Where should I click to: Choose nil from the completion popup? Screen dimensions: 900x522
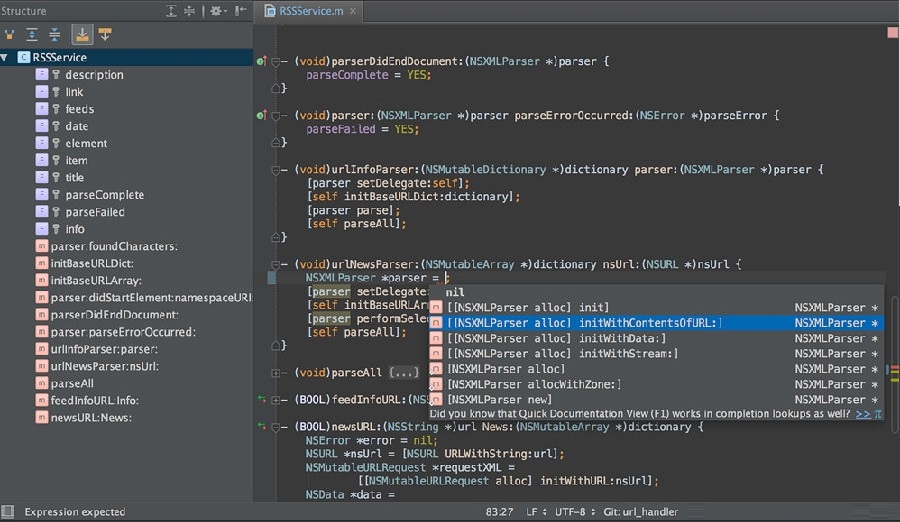[x=656, y=292]
